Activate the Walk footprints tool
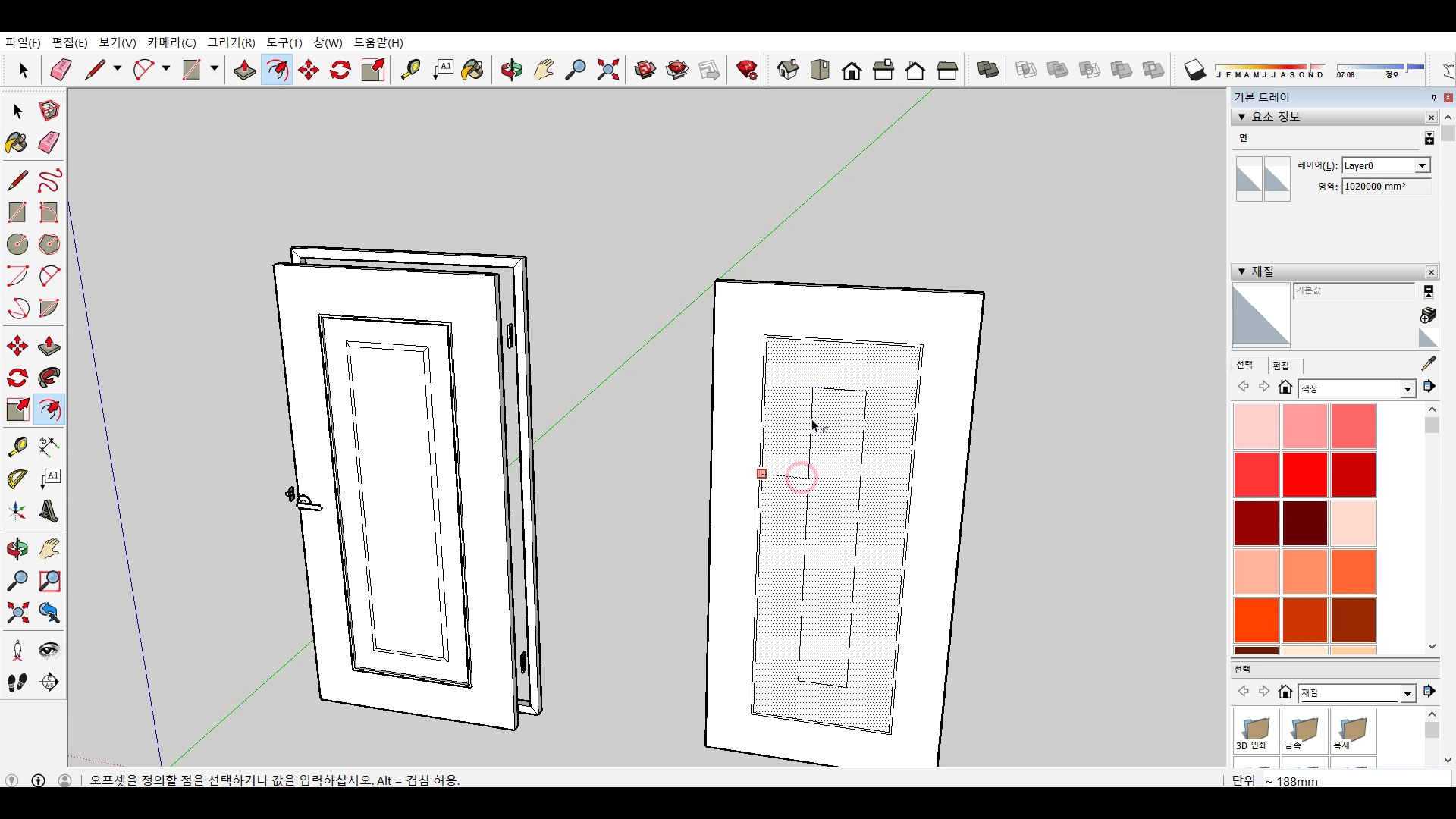Viewport: 1456px width, 819px height. 17,682
